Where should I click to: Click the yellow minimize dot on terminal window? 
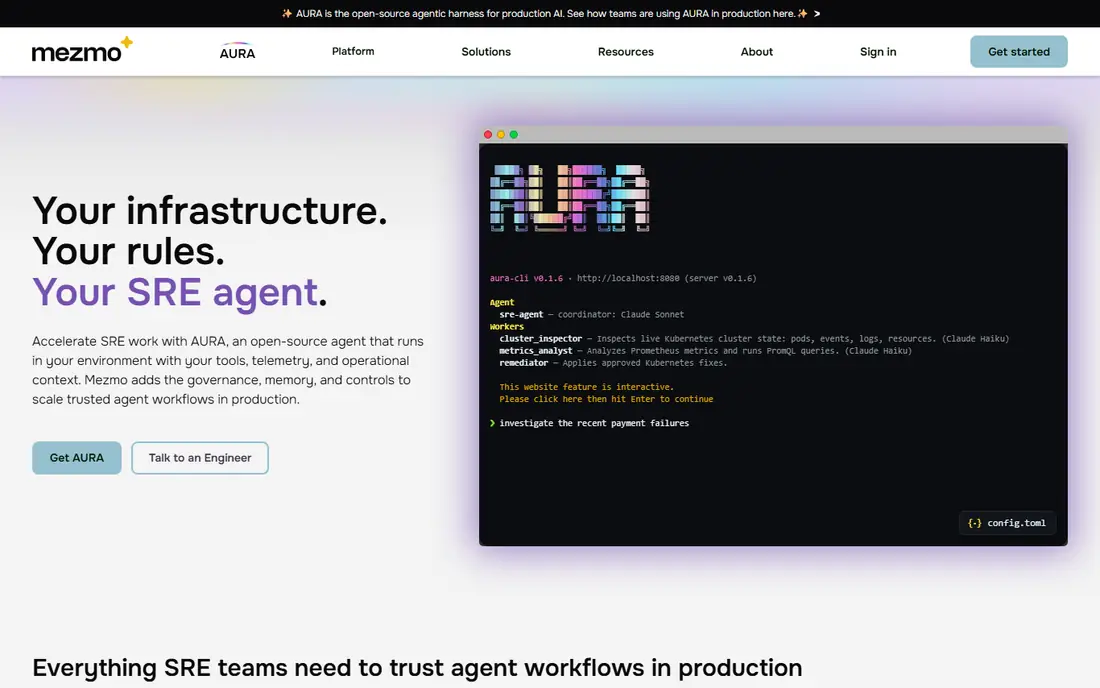pos(500,135)
